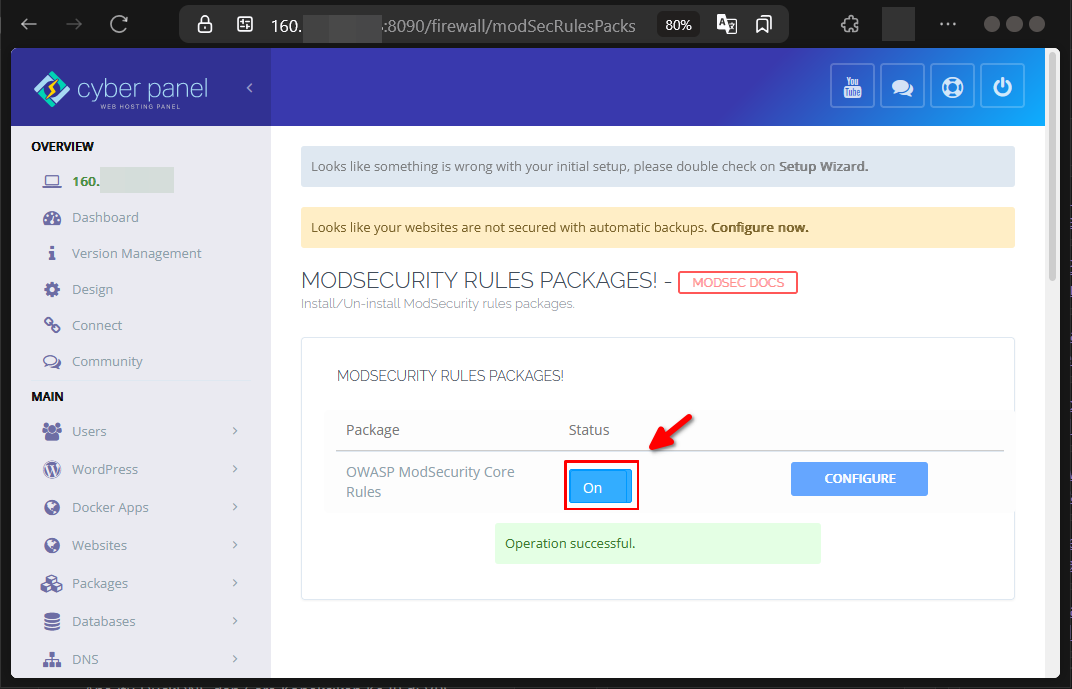The image size is (1072, 689).
Task: Click the Community chat icon
Action: coord(52,362)
